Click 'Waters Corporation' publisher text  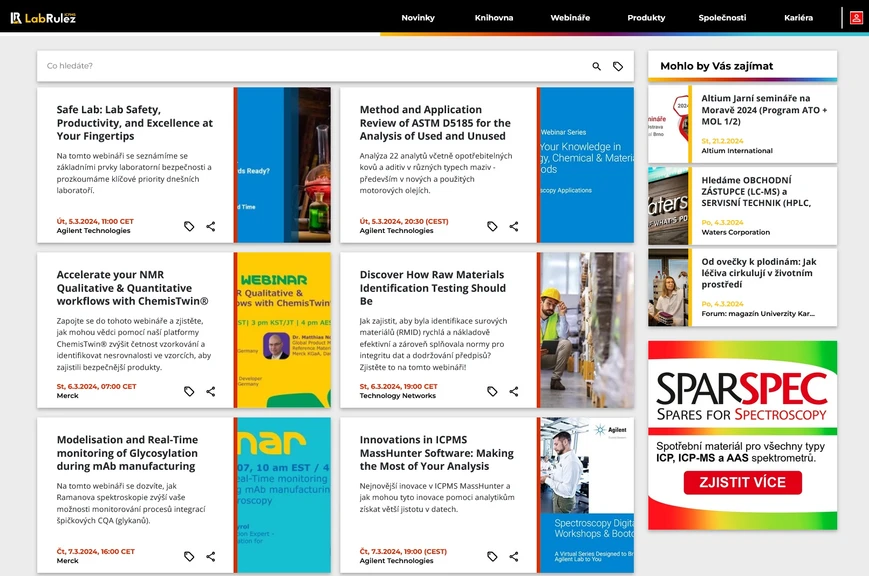click(x=735, y=232)
